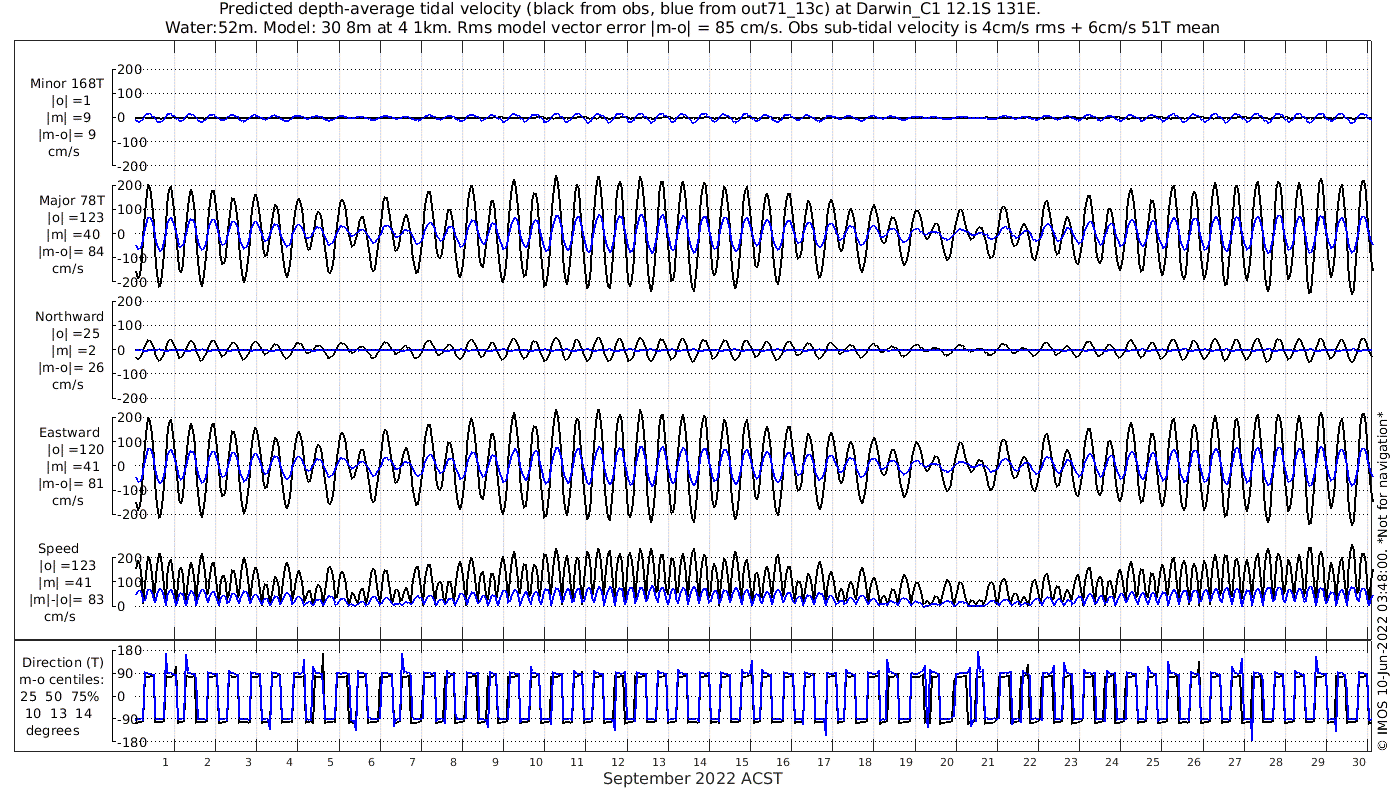
Task: Click the "180" tick of the Direction panel
Action: coord(129,650)
